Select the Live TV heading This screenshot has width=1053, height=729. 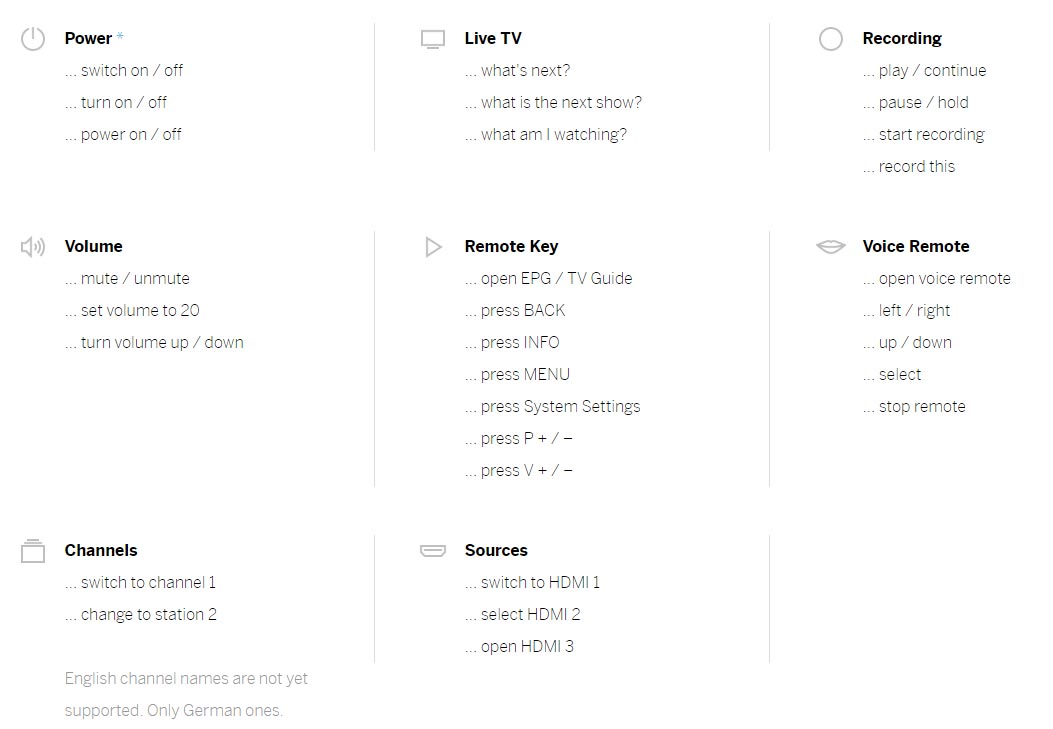tap(493, 38)
